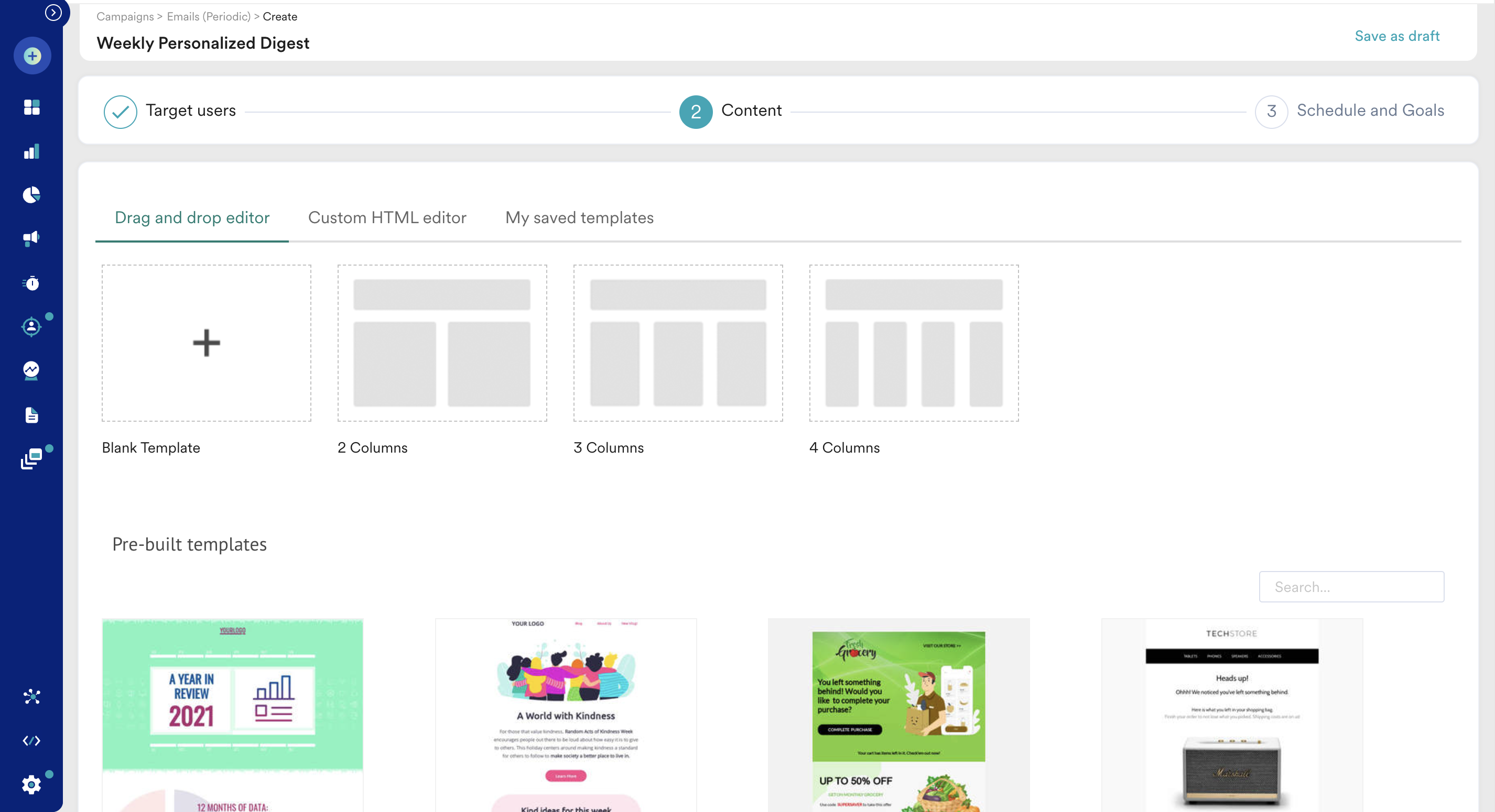
Task: Select the Blank Template option
Action: click(206, 343)
